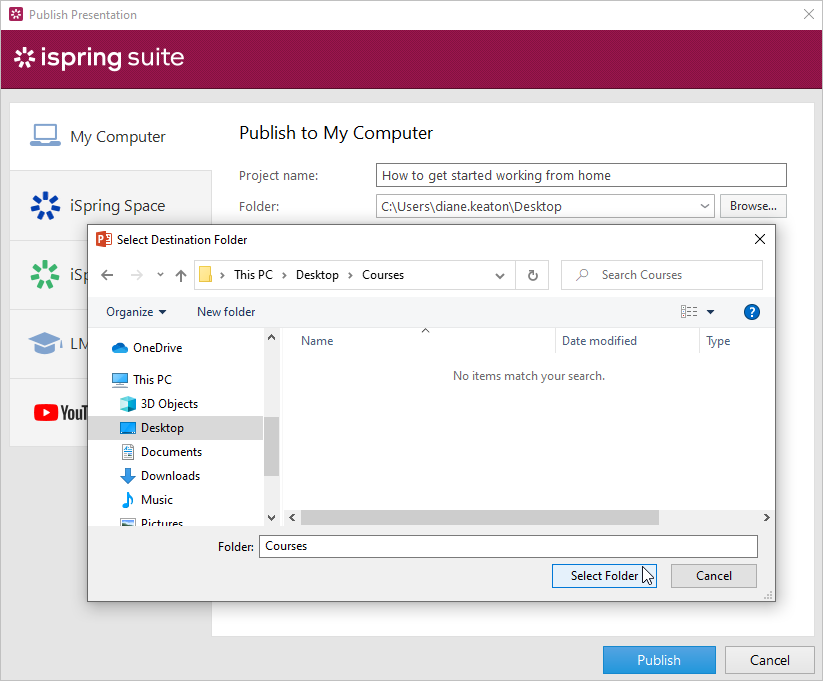Close the Select Destination Folder dialog

(759, 239)
